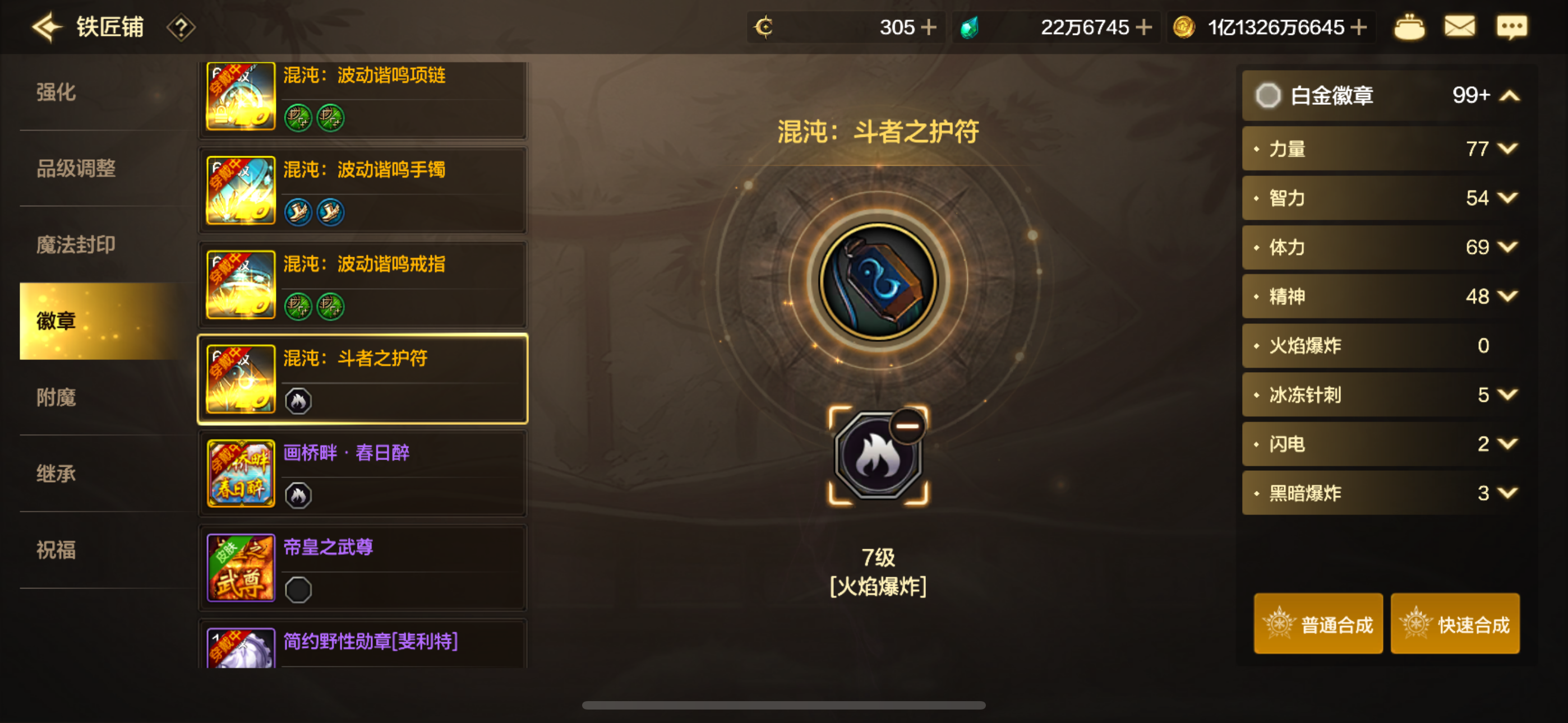Select the 帝皇之武尊 item thumbnail
Viewport: 1568px width, 723px height.
point(241,567)
